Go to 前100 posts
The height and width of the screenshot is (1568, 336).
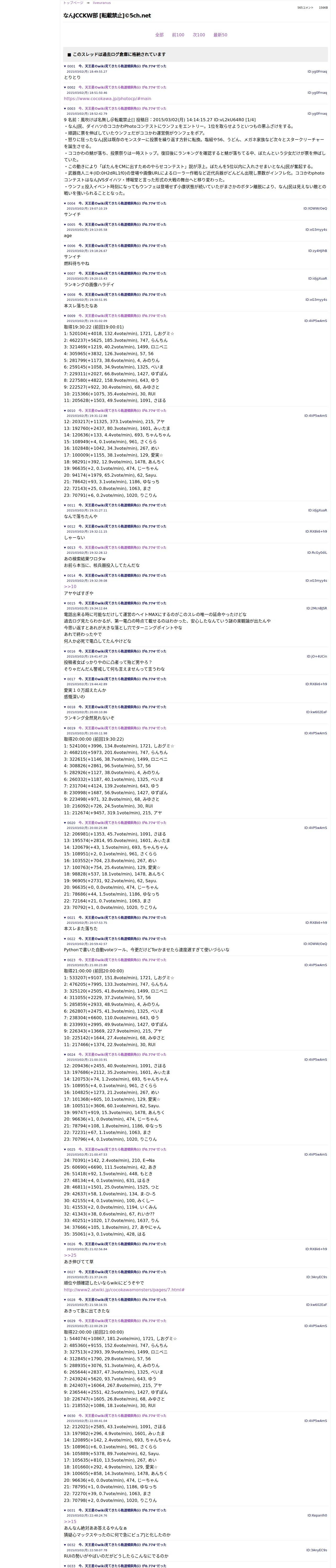[178, 35]
